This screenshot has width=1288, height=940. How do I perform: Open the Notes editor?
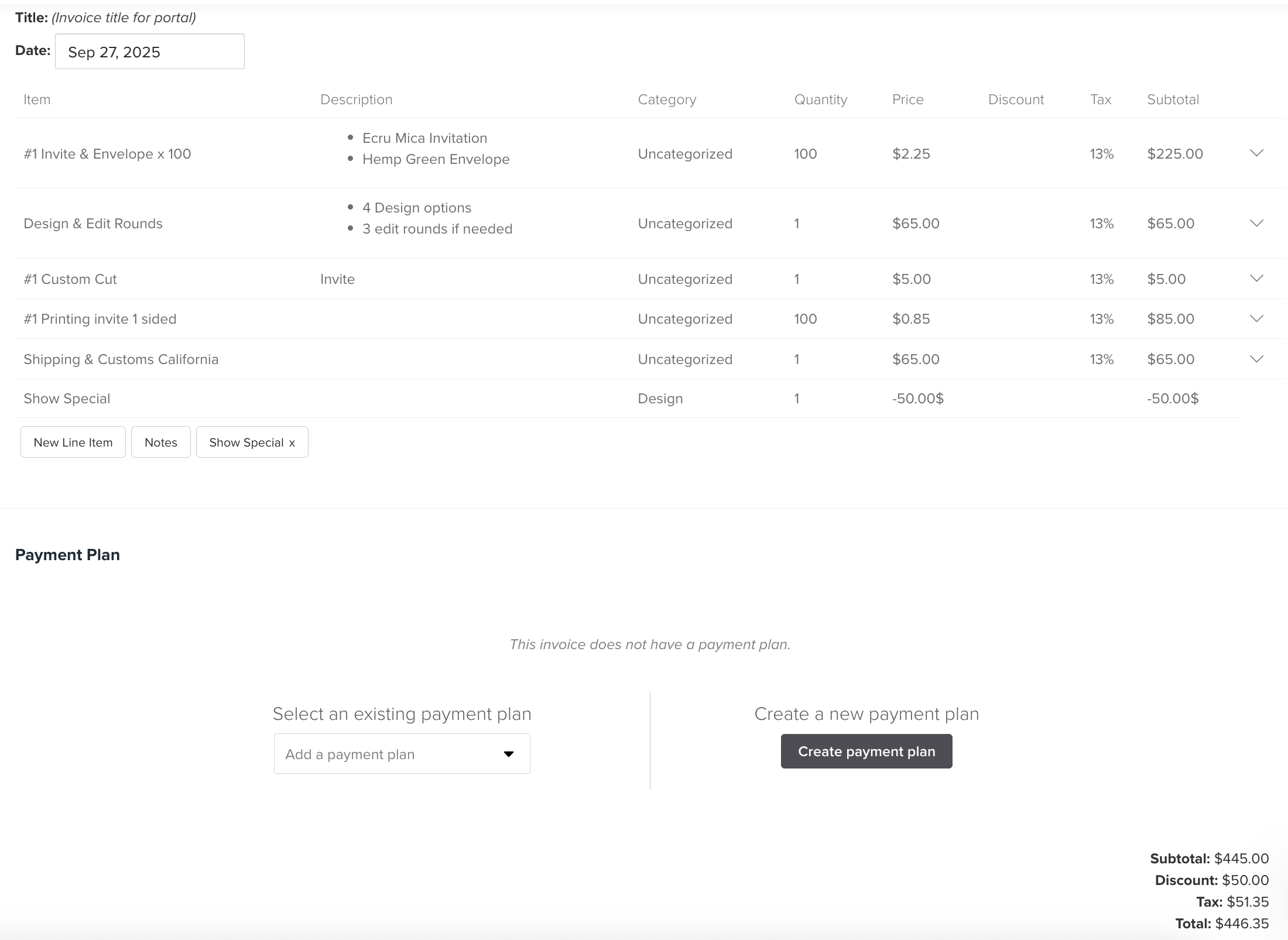(160, 442)
